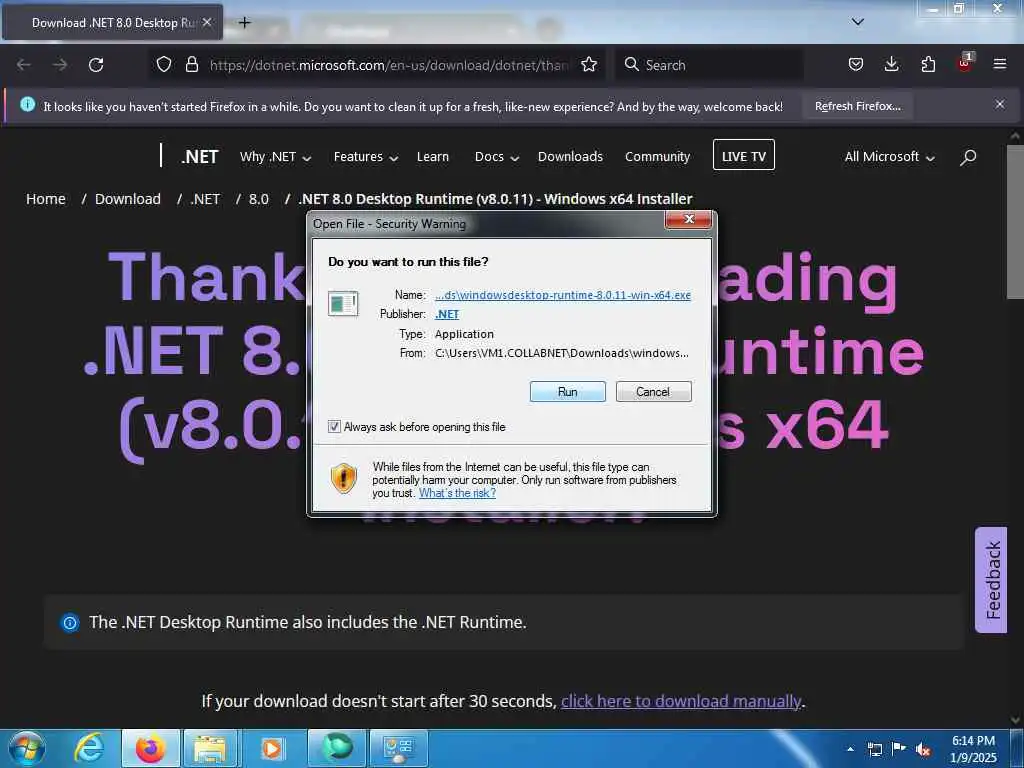This screenshot has width=1024, height=768.
Task: Open the network tray icon
Action: pyautogui.click(x=874, y=749)
